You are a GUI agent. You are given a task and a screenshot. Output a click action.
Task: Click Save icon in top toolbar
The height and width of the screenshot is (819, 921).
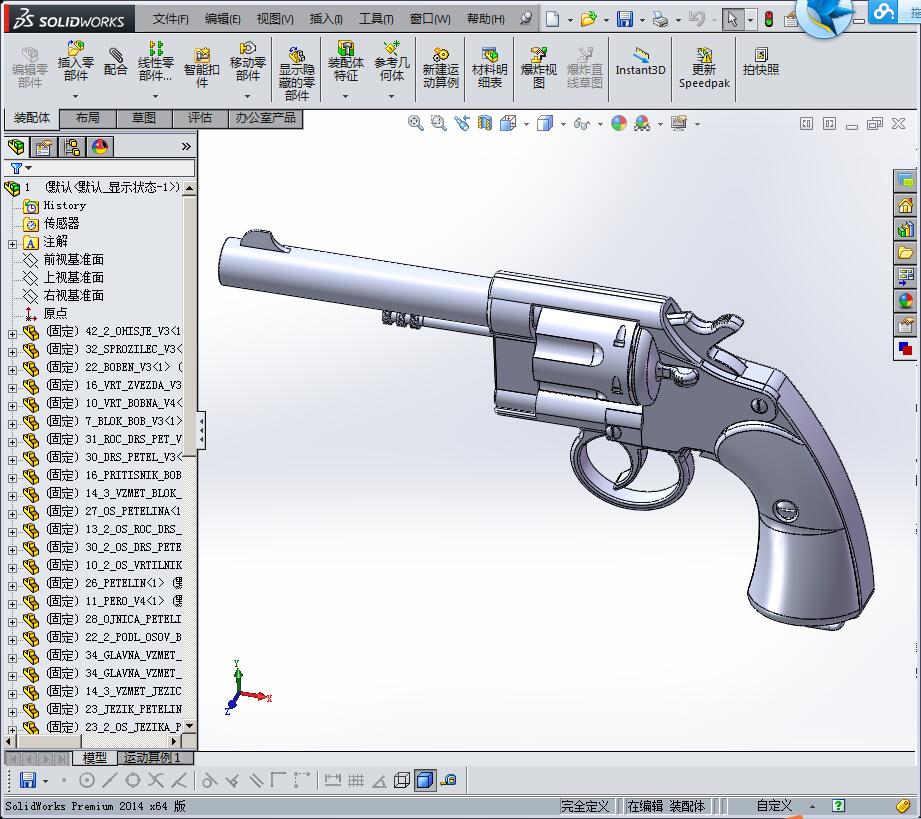pos(625,19)
